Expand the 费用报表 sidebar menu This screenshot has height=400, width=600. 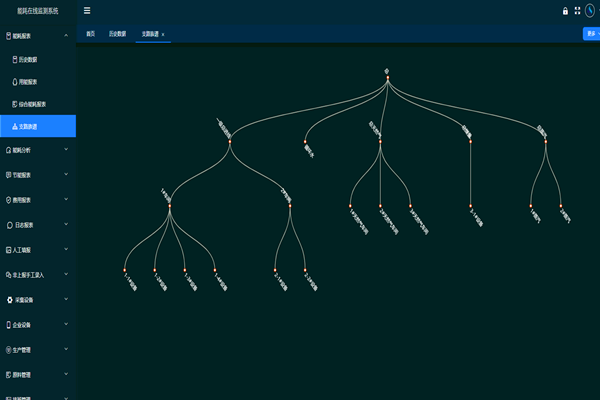[x=66, y=200]
